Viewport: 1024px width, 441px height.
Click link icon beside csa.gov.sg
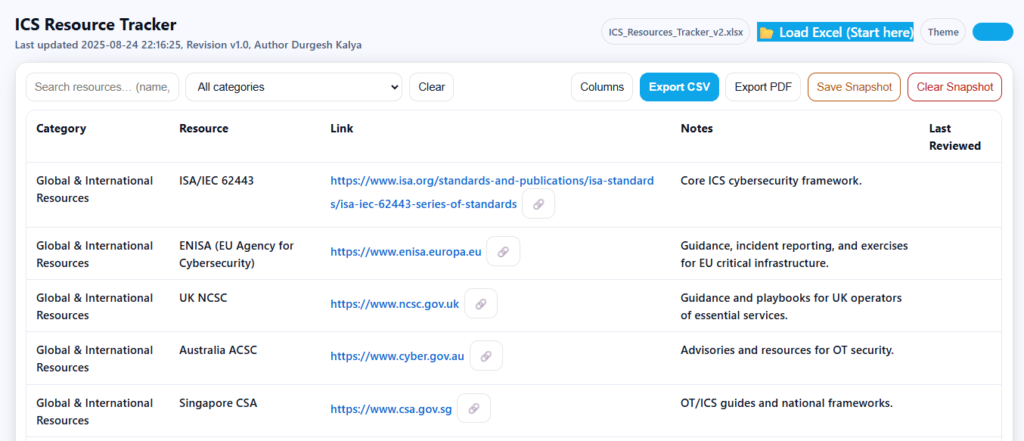point(473,408)
